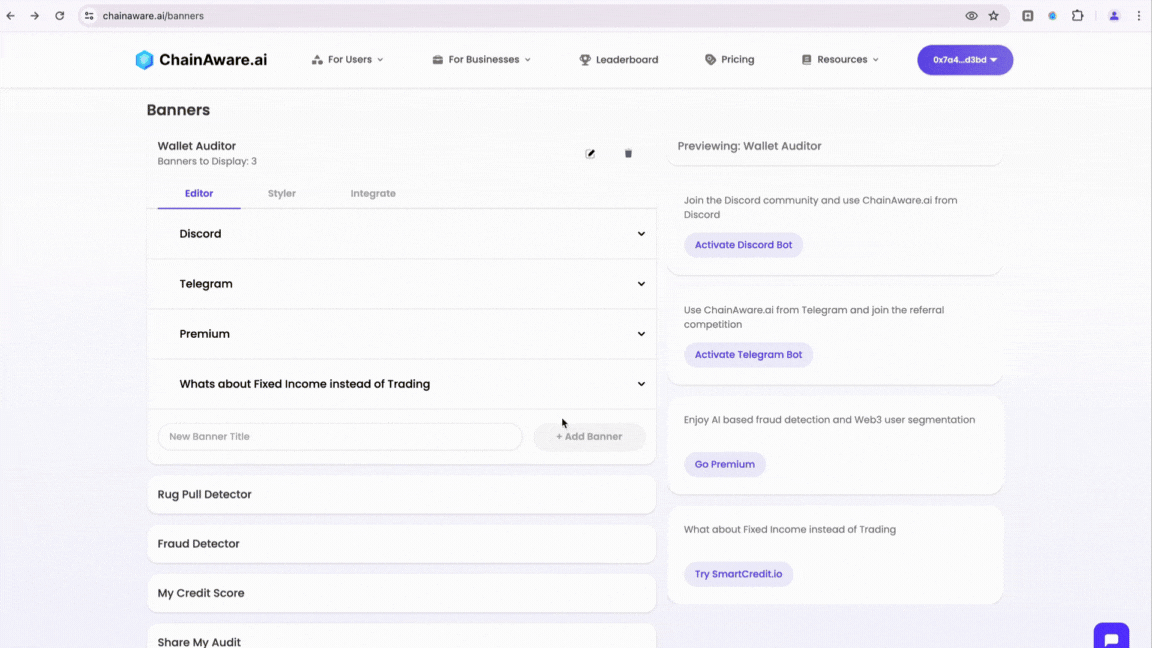Click the Try SmartCredit.io button
The width and height of the screenshot is (1152, 648).
[738, 574]
